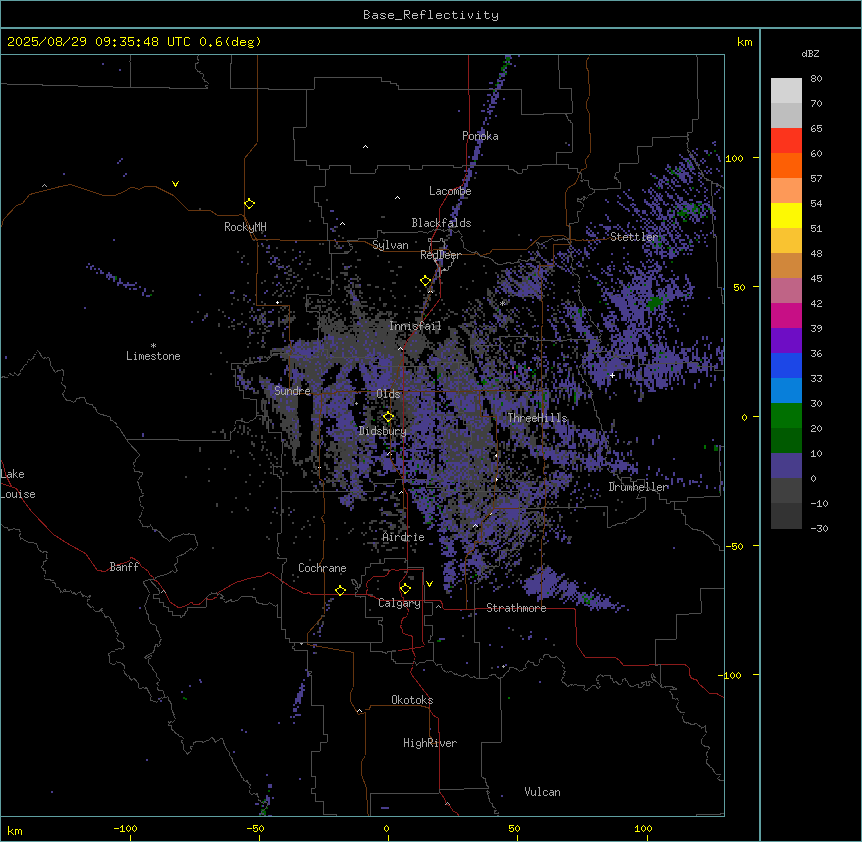This screenshot has height=842, width=862.
Task: Click the Stettler label
Action: (x=634, y=237)
